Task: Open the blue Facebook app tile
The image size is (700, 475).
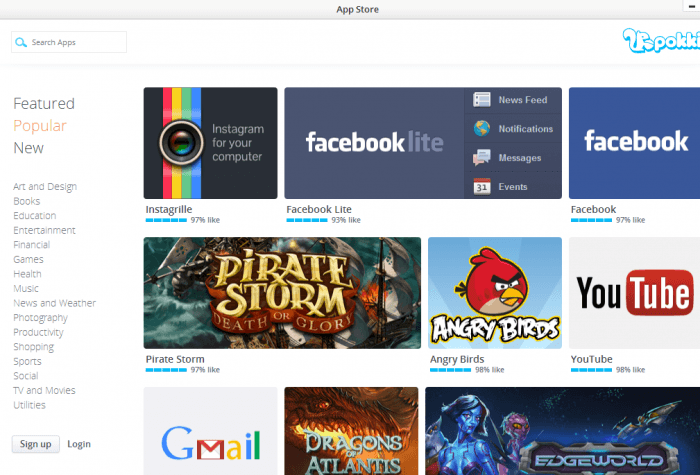Action: (634, 143)
